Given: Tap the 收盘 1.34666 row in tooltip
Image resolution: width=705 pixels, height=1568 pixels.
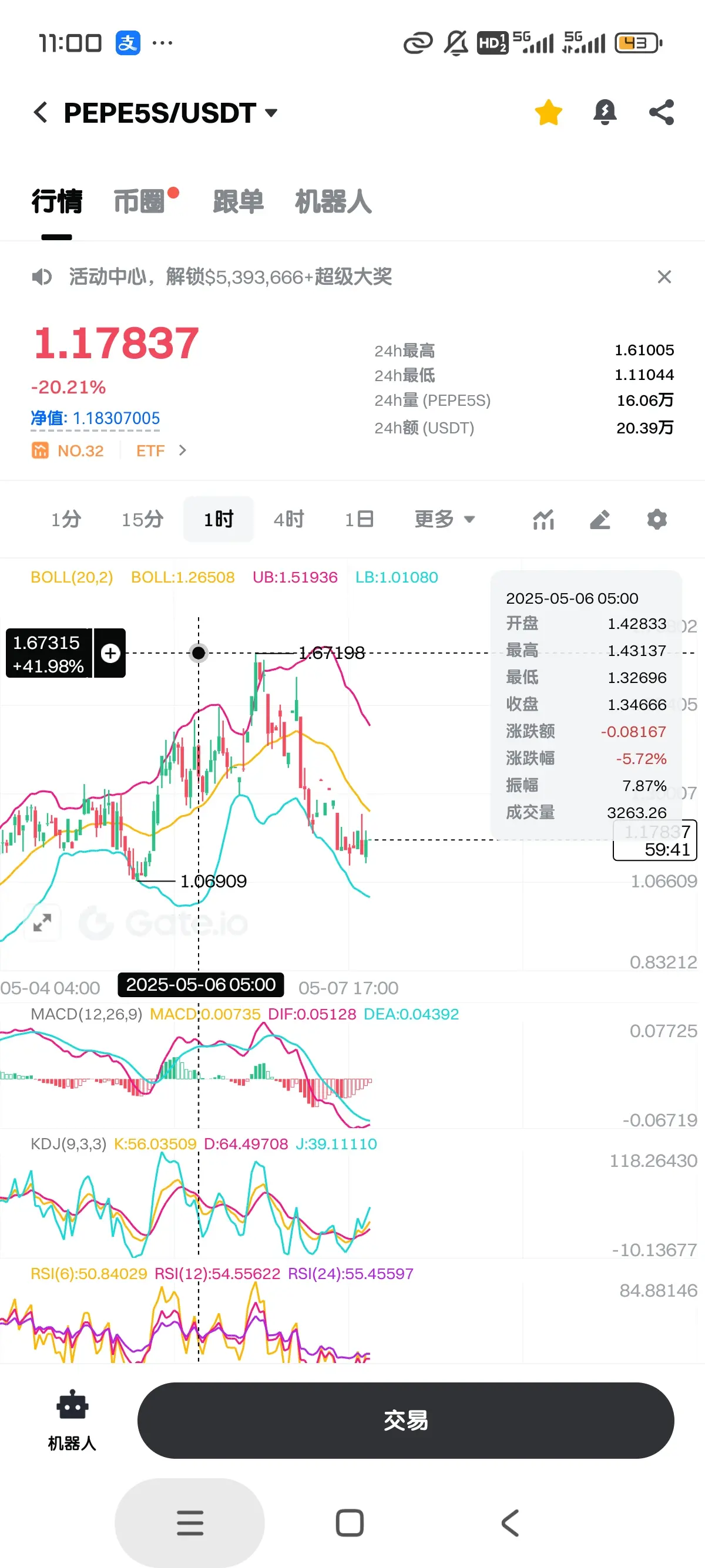Looking at the screenshot, I should [586, 704].
